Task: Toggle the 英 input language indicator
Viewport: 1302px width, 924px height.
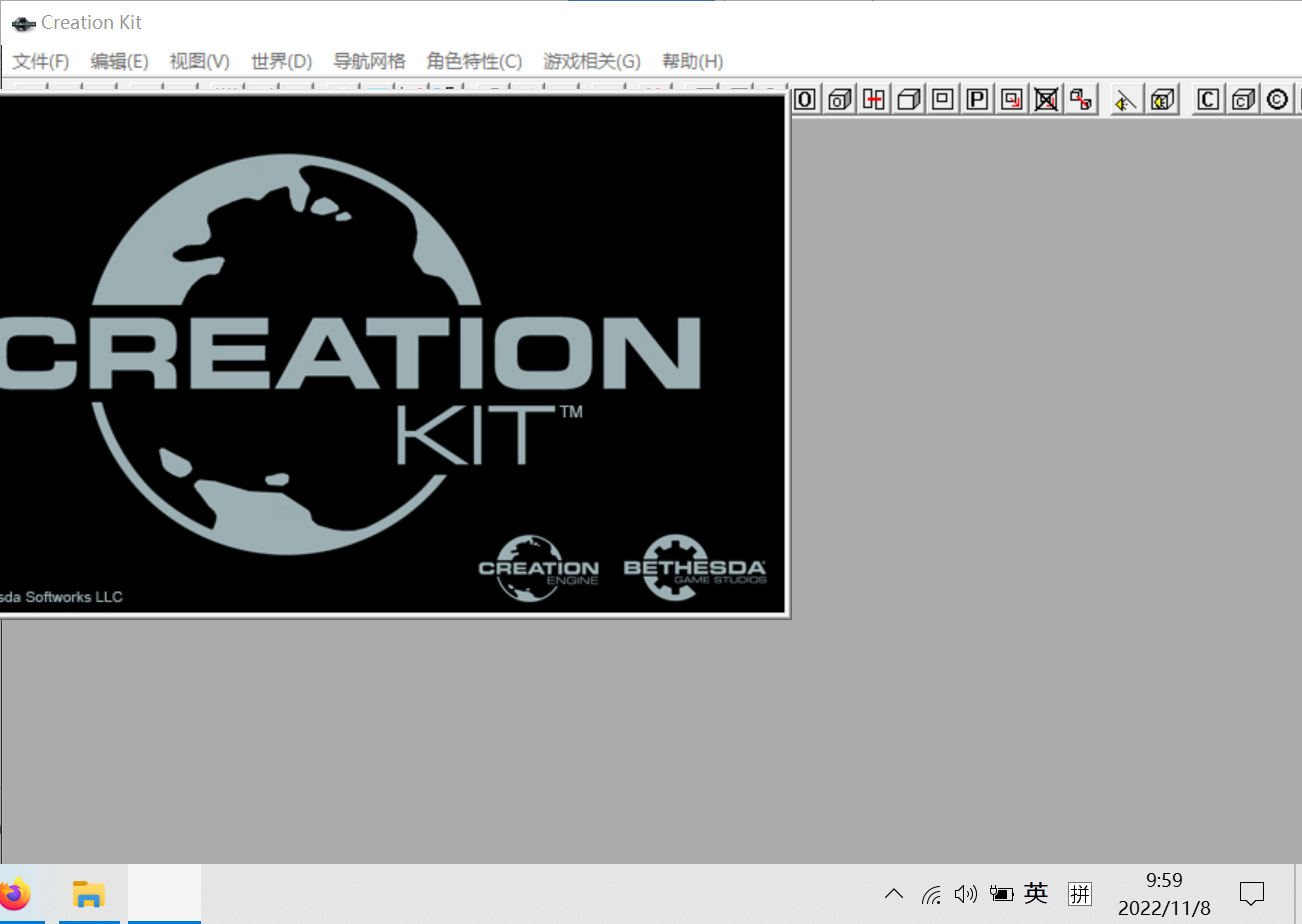Action: point(1036,893)
